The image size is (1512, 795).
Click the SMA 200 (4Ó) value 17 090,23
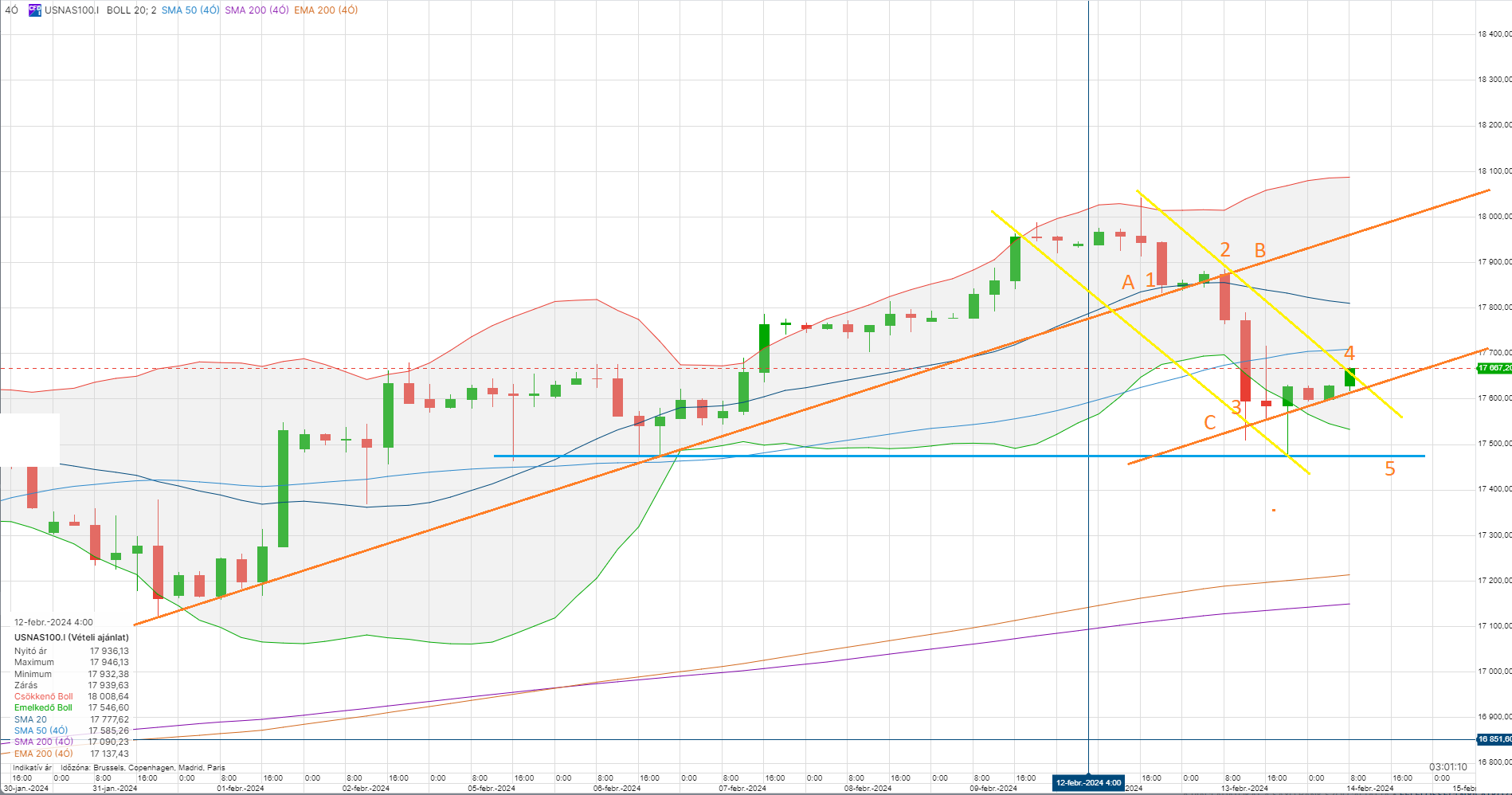coord(109,742)
